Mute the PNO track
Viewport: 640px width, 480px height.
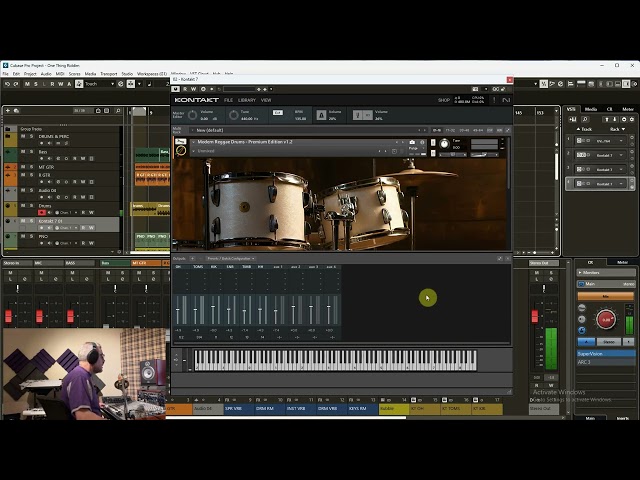[23, 236]
